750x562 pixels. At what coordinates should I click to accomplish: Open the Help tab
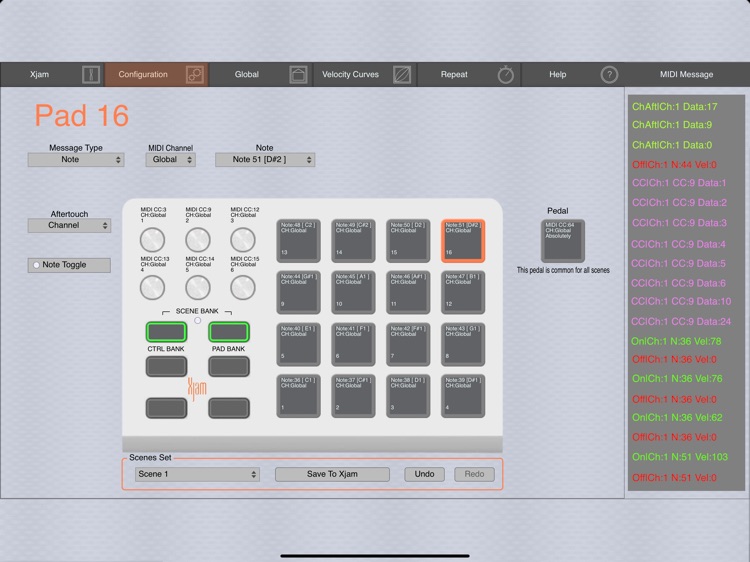click(573, 75)
